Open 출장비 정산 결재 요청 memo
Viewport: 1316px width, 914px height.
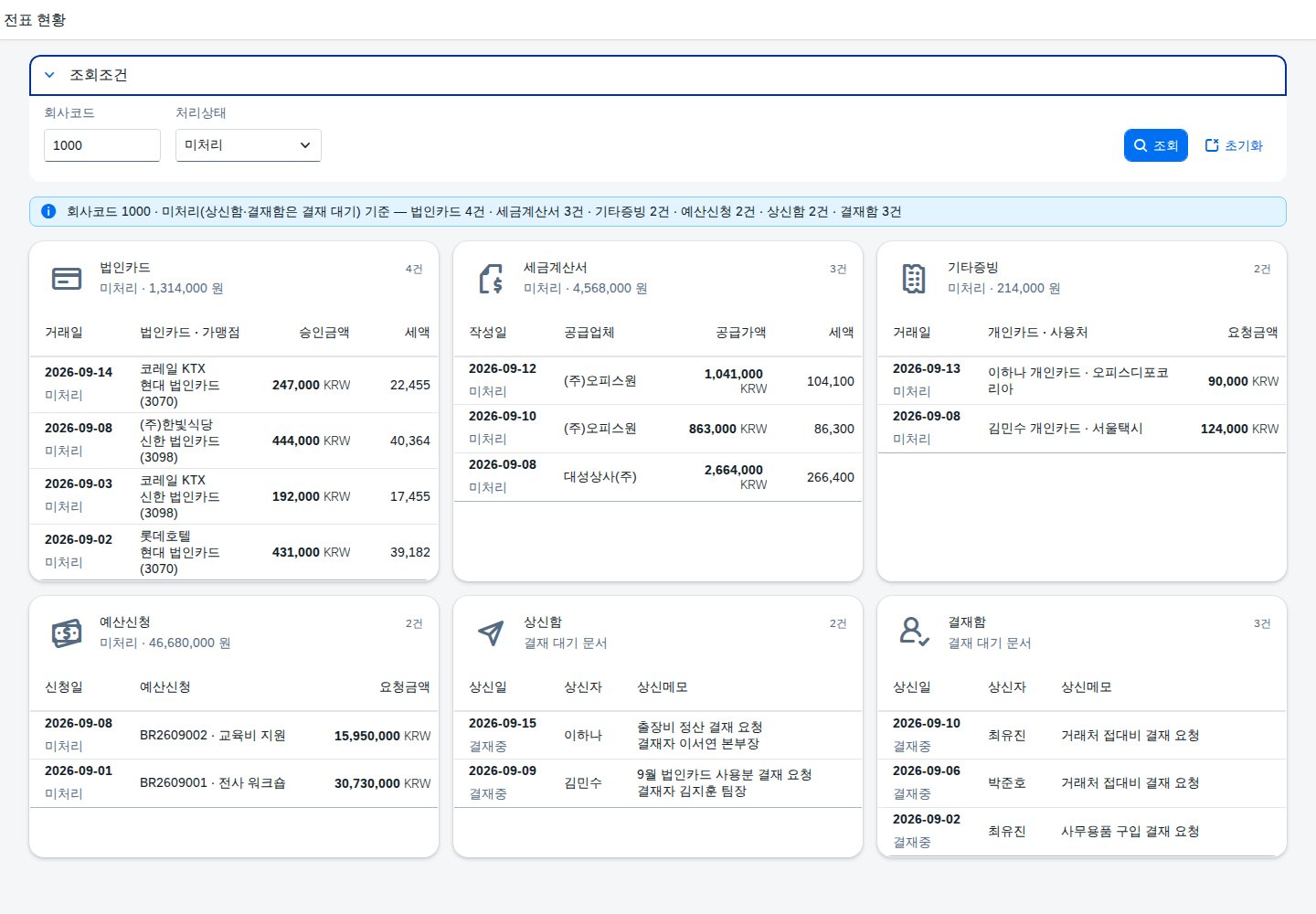click(x=700, y=728)
